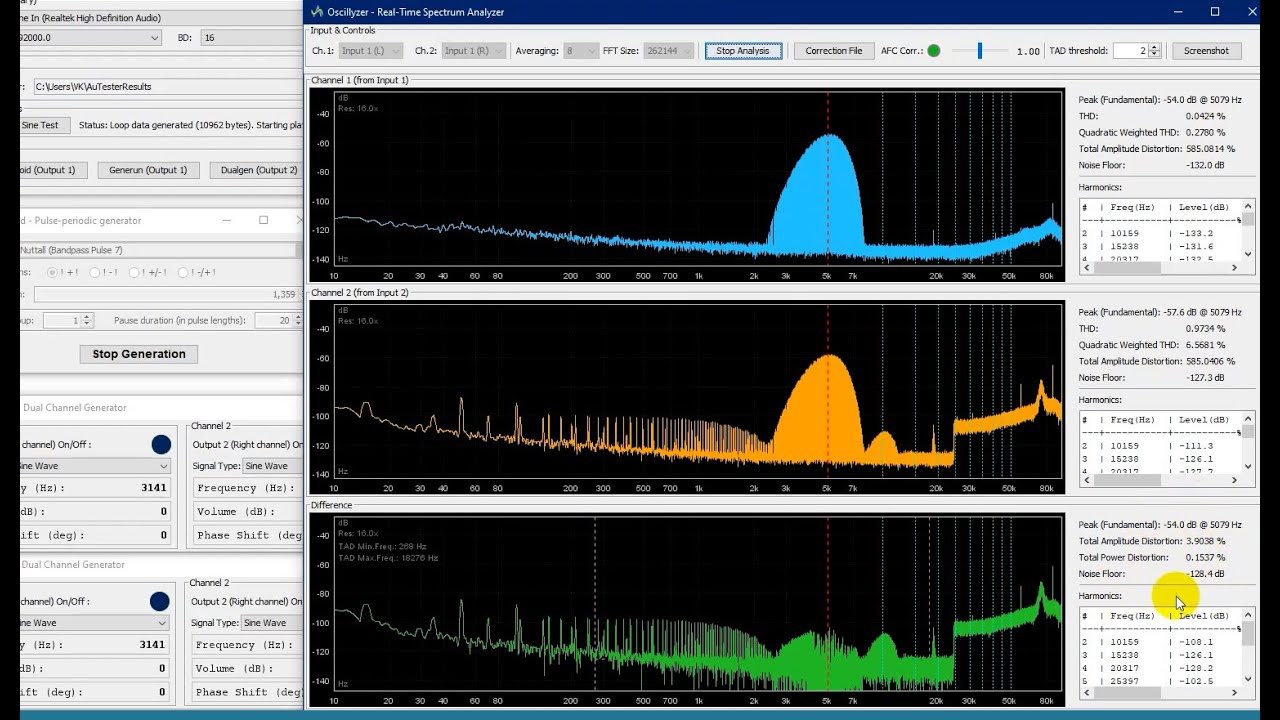Select the '! -/+ !' pulse polarity radio button
The width and height of the screenshot is (1280, 720).
point(183,272)
